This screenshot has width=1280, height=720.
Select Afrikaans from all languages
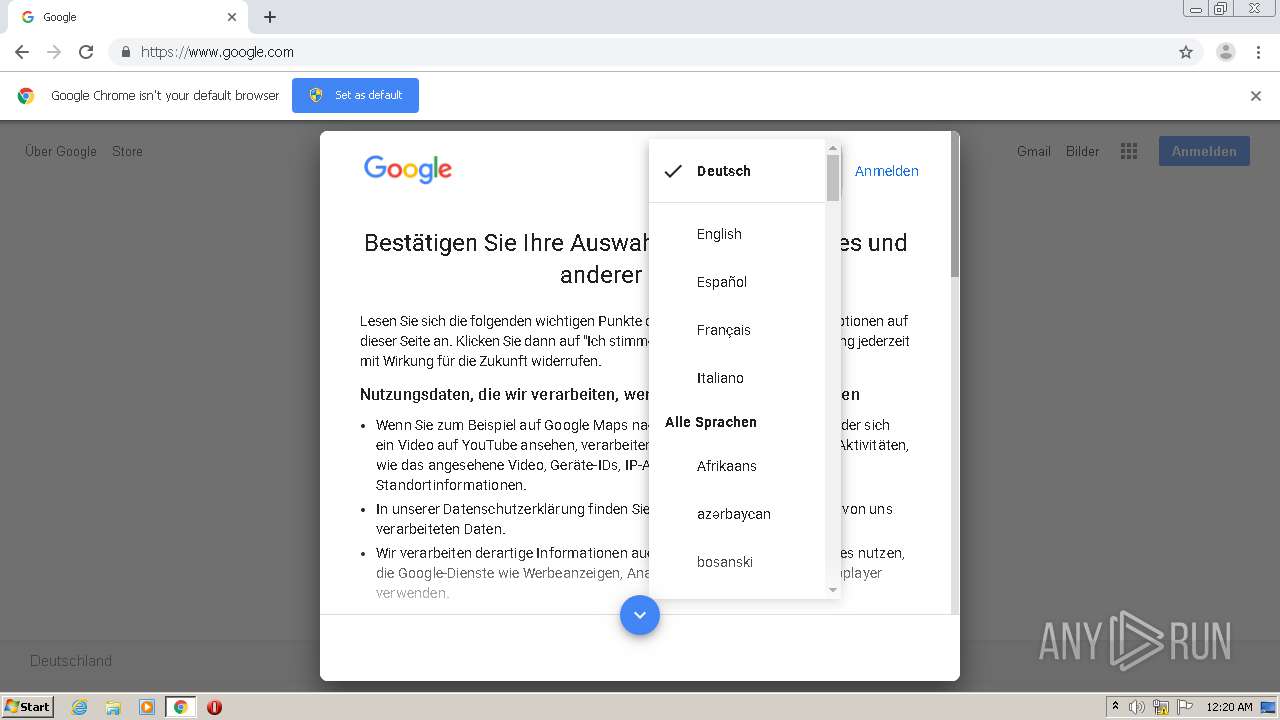coord(737,466)
